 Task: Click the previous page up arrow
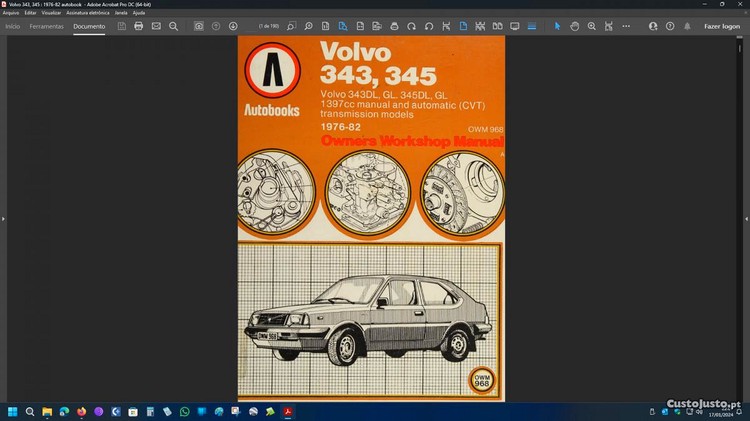point(216,26)
